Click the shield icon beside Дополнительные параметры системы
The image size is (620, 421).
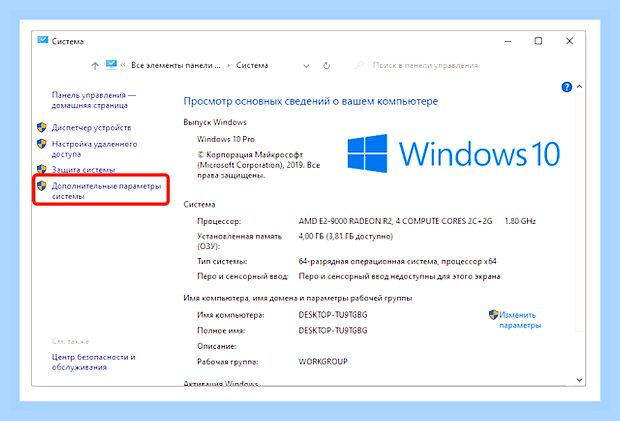[x=42, y=186]
